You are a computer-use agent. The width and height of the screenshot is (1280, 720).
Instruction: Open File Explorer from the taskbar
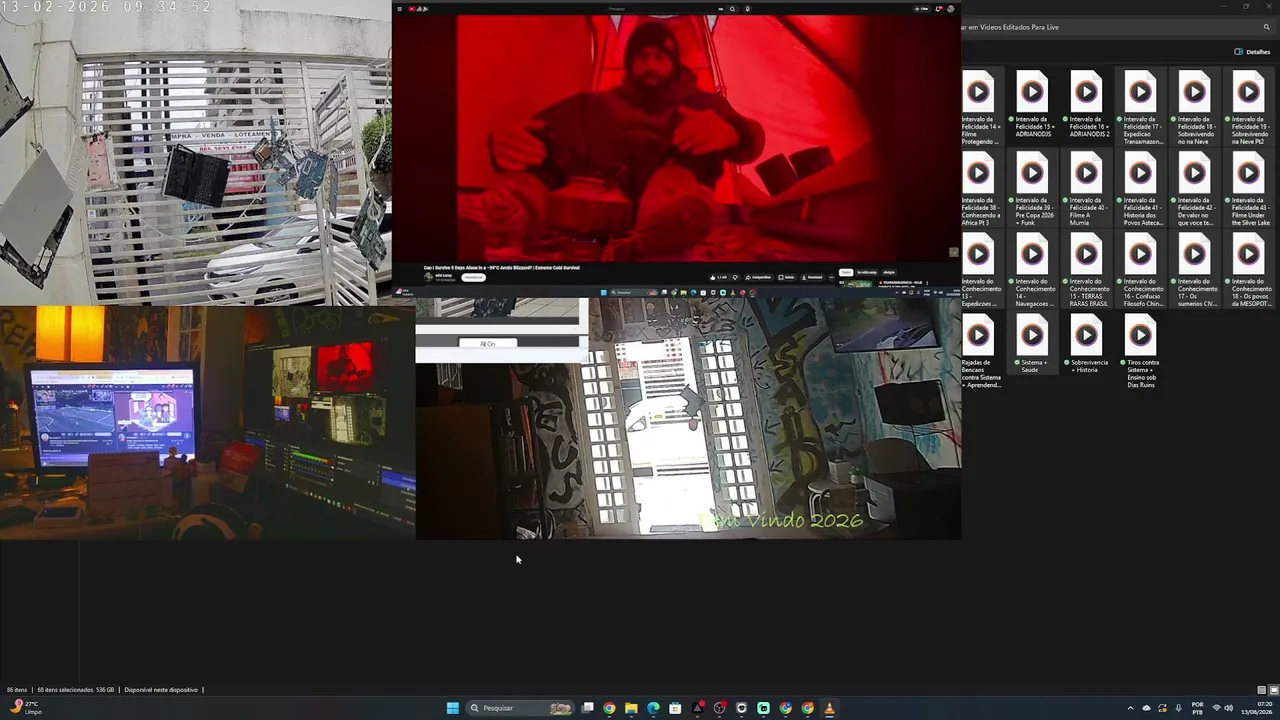tap(631, 708)
